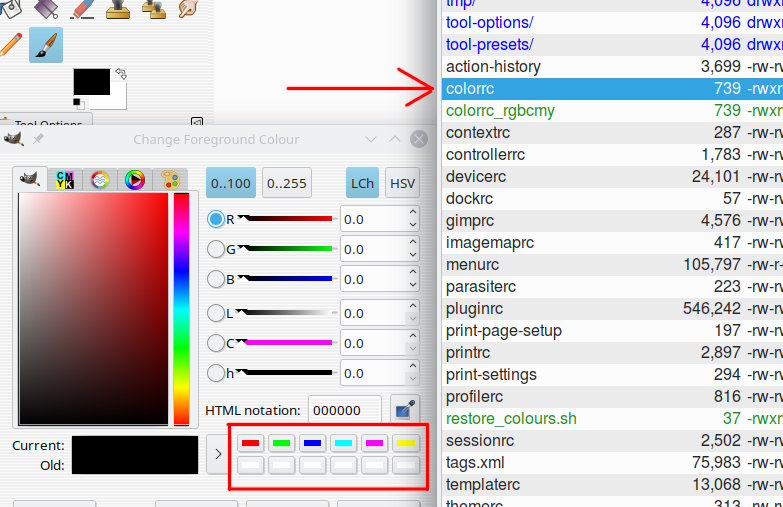Select the h hue radio button
The width and height of the screenshot is (783, 507).
coord(216,373)
